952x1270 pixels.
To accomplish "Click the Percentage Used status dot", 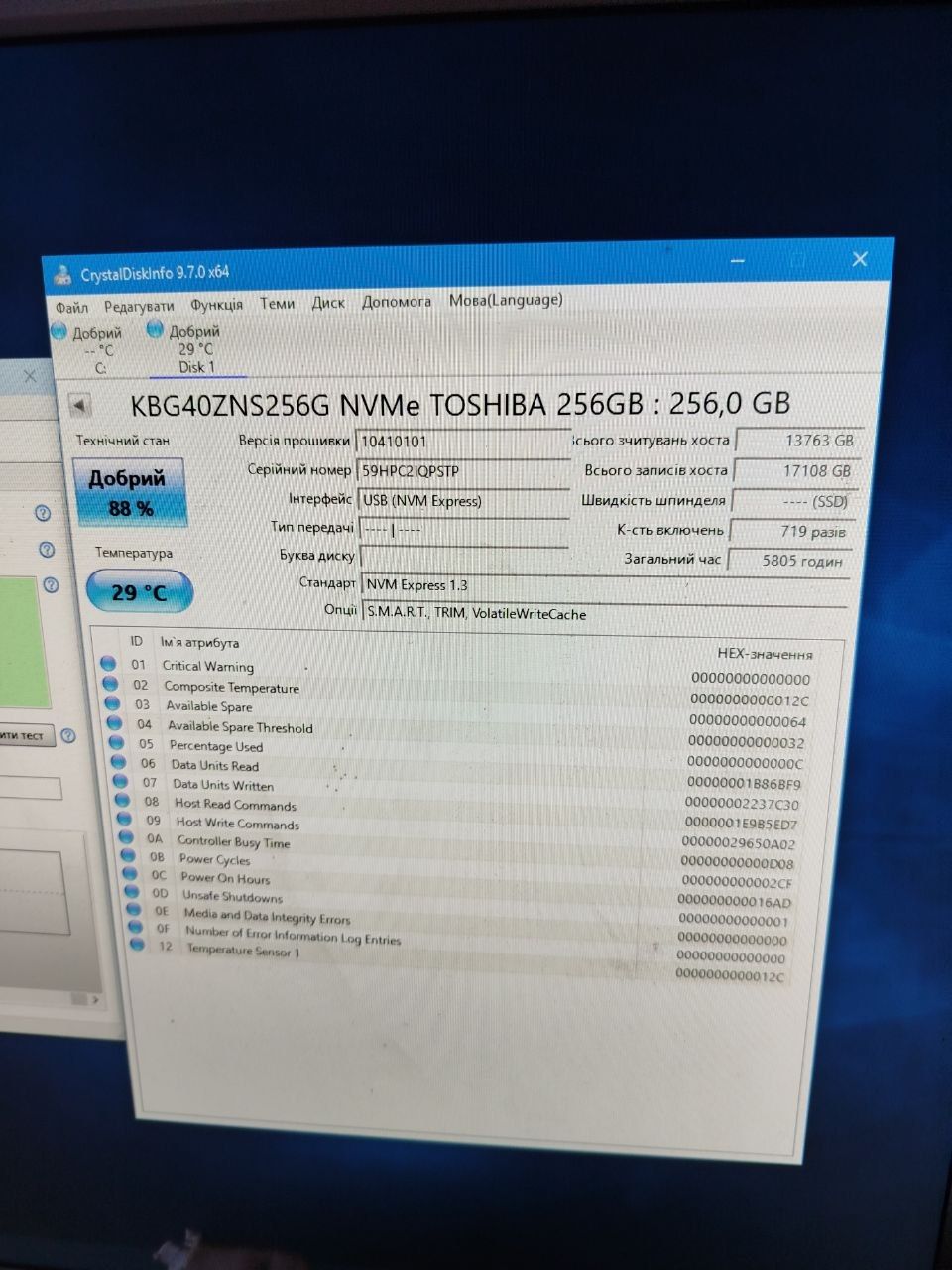I will coord(116,743).
